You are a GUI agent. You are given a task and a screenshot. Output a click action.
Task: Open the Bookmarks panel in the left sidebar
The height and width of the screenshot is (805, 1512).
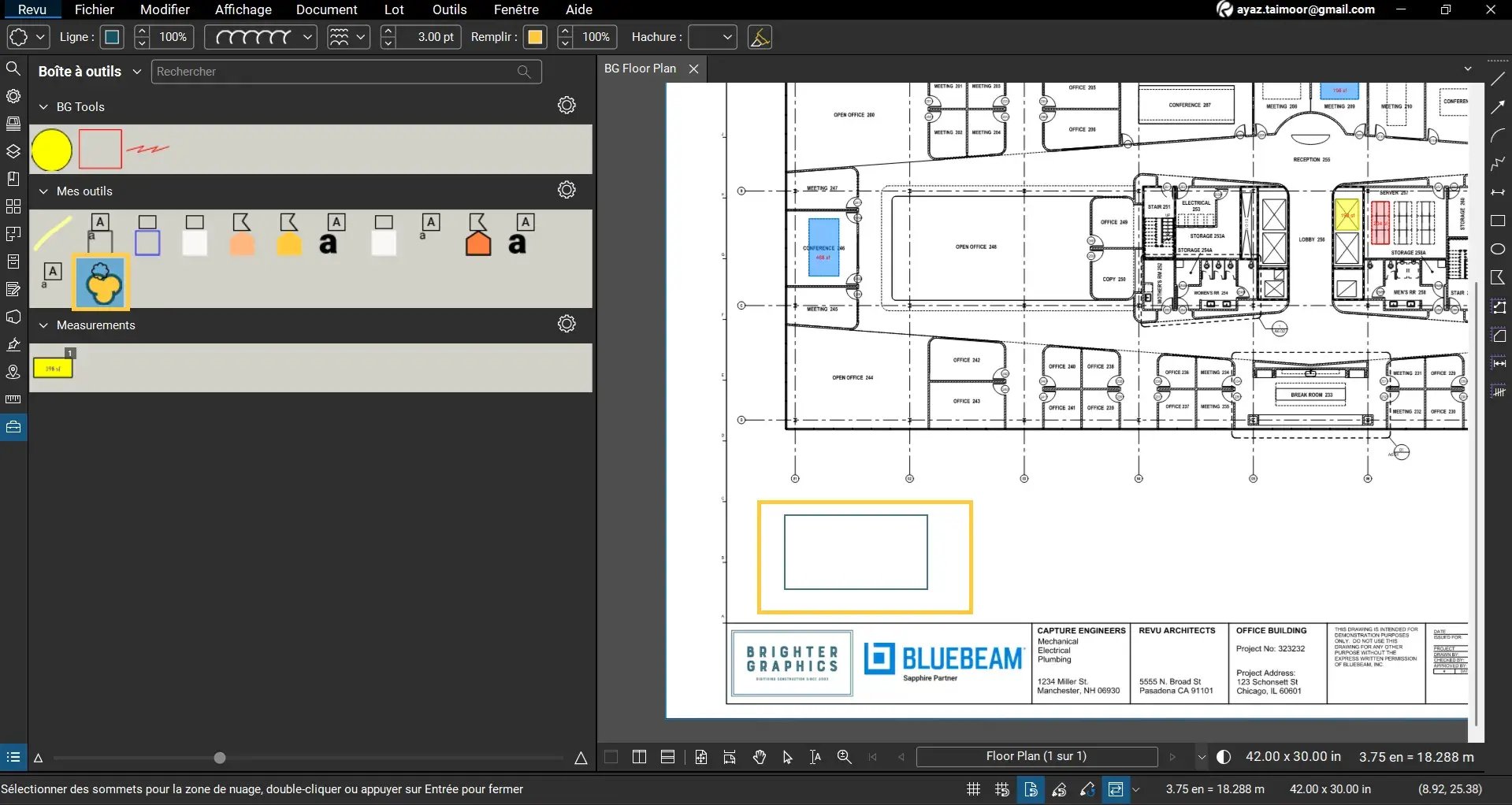(x=13, y=178)
